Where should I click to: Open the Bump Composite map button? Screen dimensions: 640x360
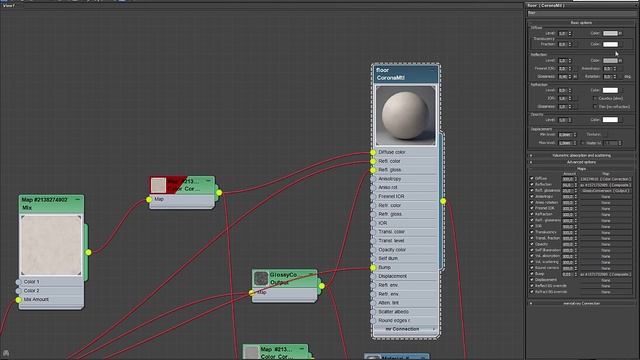point(606,274)
